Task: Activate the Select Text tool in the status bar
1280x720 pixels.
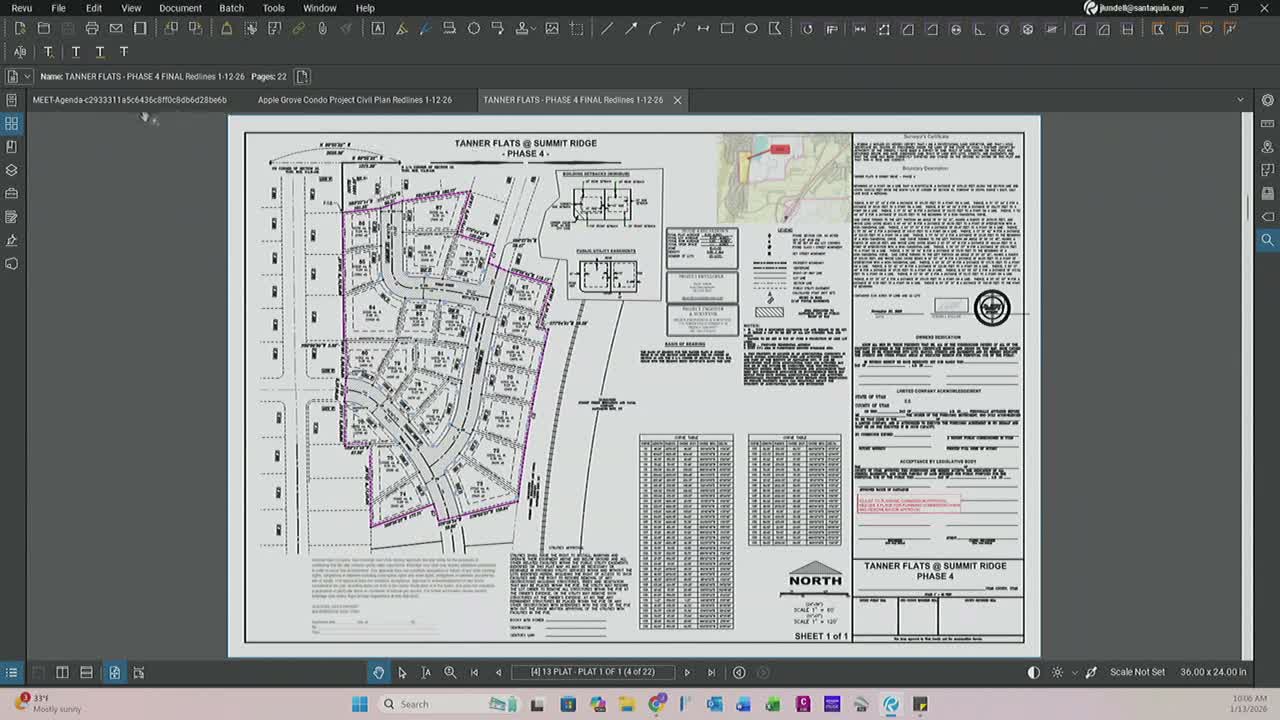Action: [x=425, y=672]
